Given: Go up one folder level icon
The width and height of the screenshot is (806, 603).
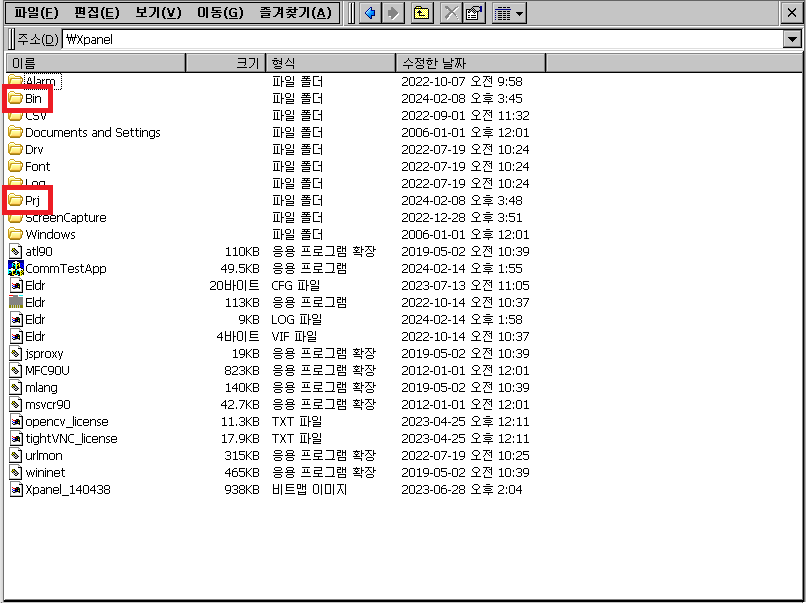Looking at the screenshot, I should 421,13.
